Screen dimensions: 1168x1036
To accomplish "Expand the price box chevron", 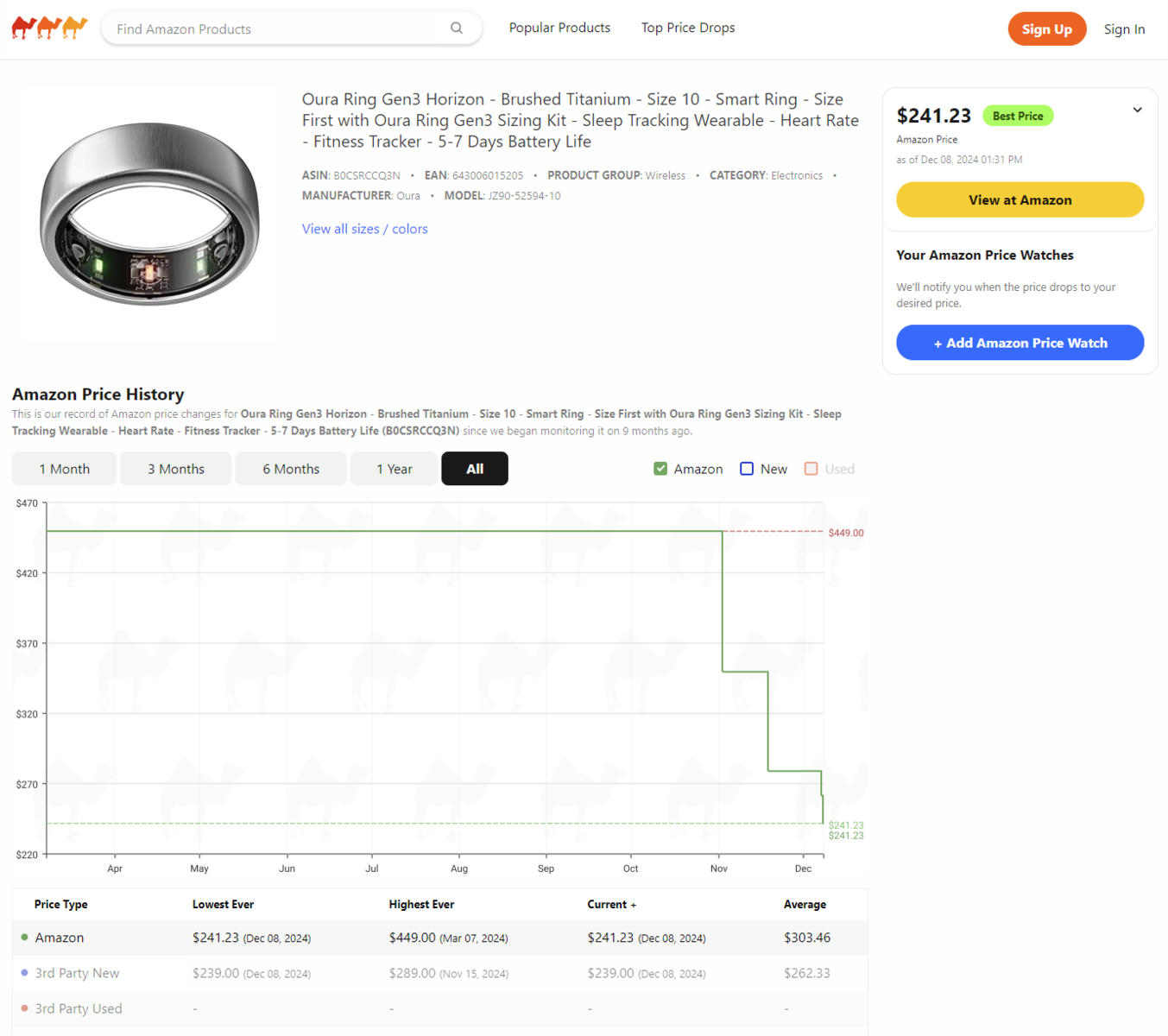I will point(1137,110).
